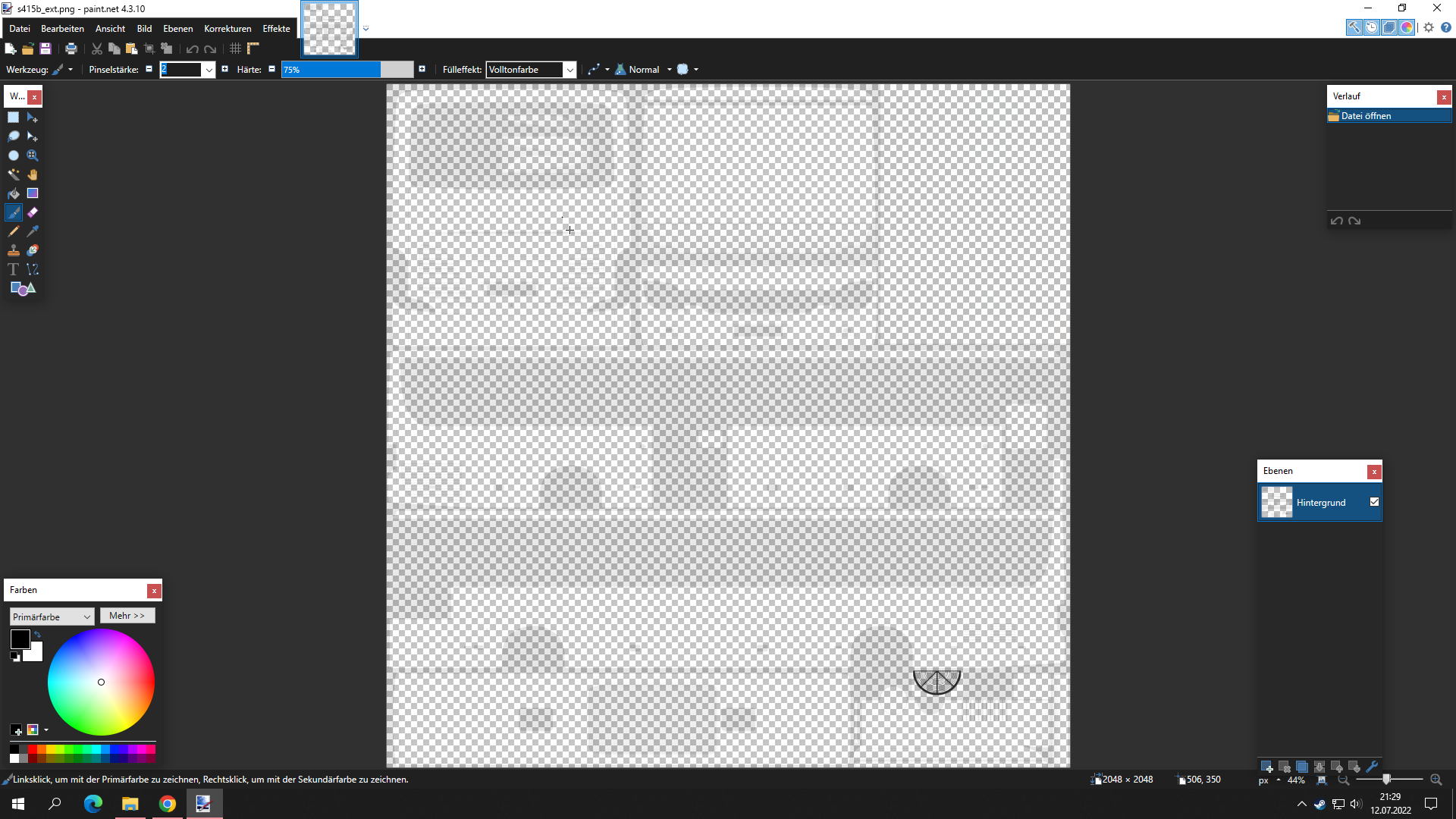The width and height of the screenshot is (1456, 819).
Task: Activate the Lasso Select tool
Action: click(x=14, y=136)
